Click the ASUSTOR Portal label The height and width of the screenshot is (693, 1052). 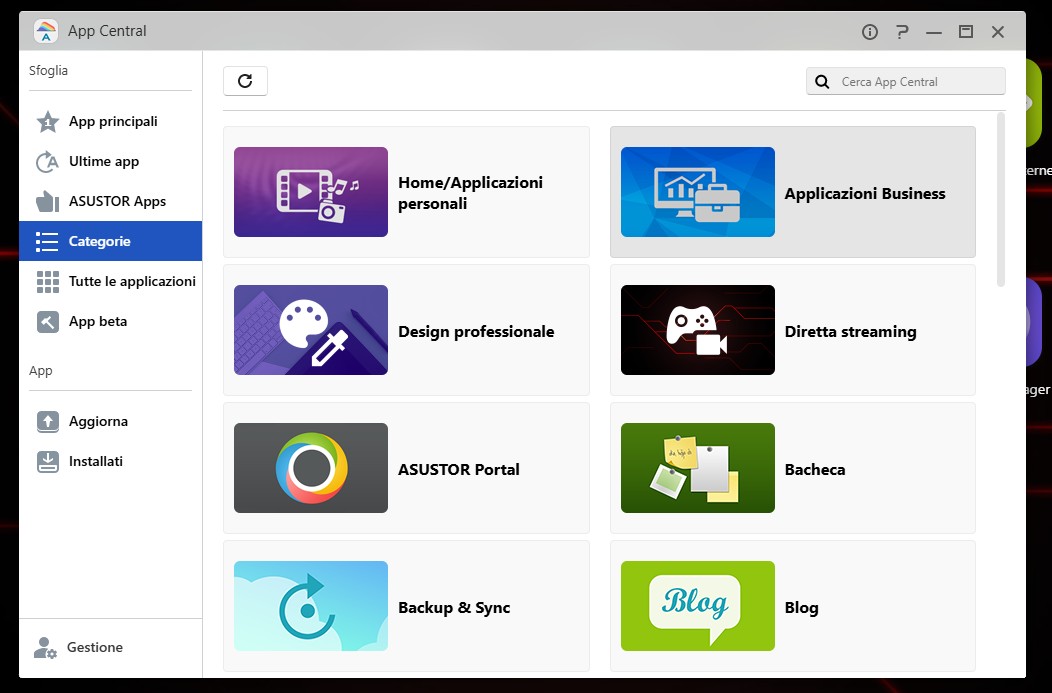point(459,470)
